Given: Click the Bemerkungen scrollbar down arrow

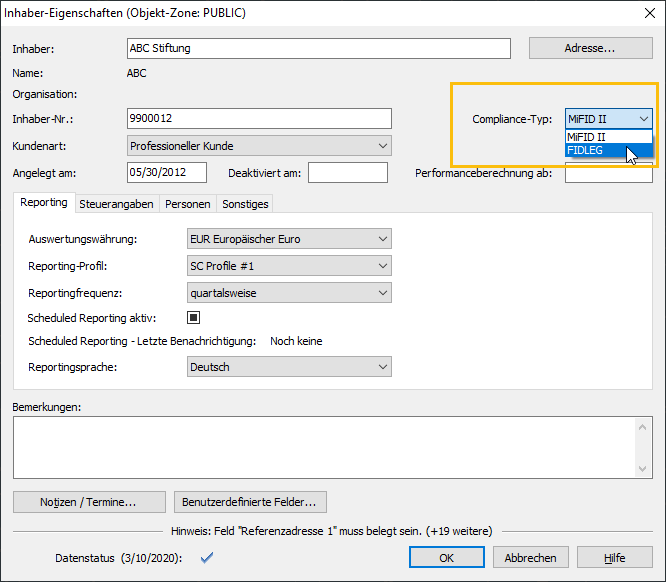Looking at the screenshot, I should click(644, 468).
